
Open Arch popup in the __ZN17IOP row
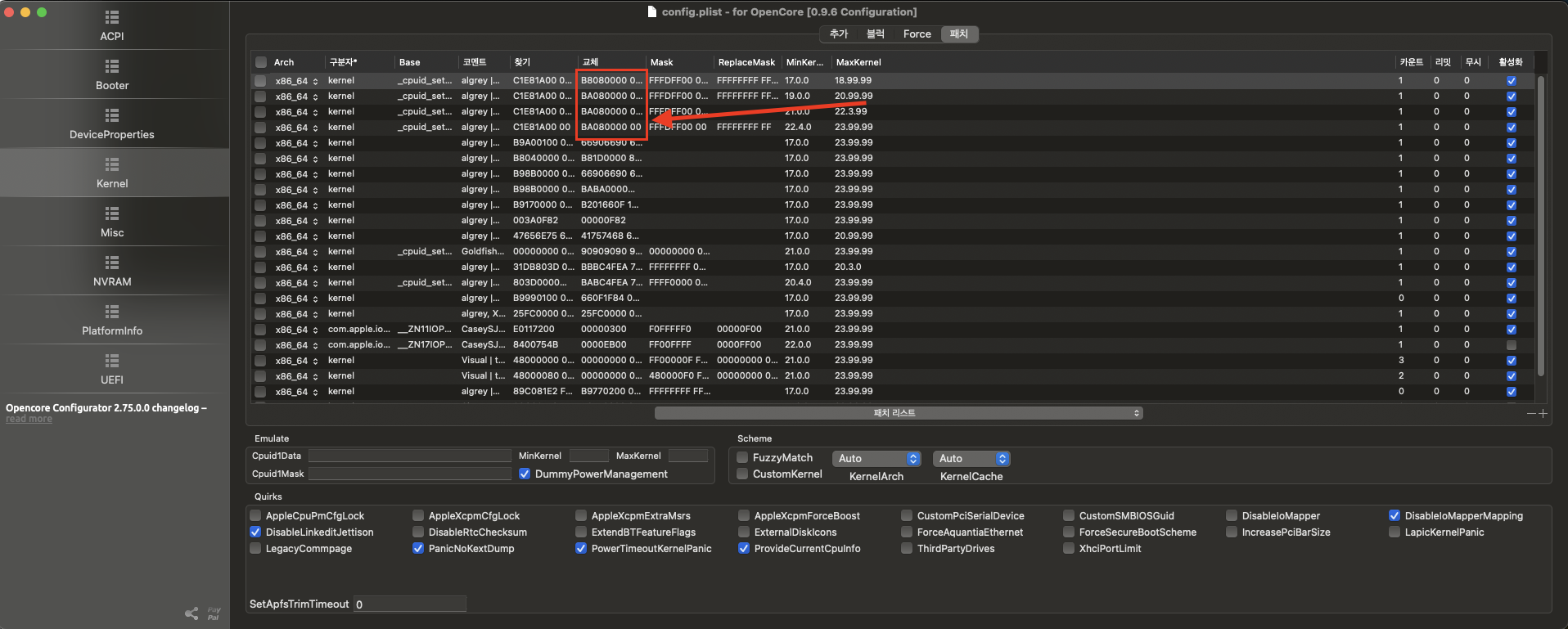[296, 345]
